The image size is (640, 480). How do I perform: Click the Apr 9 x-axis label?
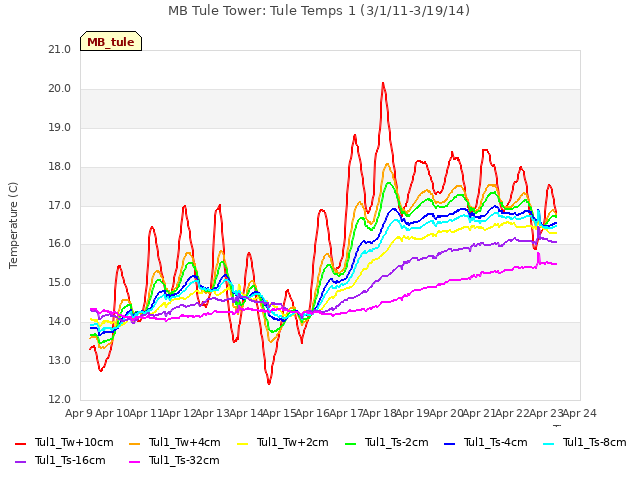[79, 413]
